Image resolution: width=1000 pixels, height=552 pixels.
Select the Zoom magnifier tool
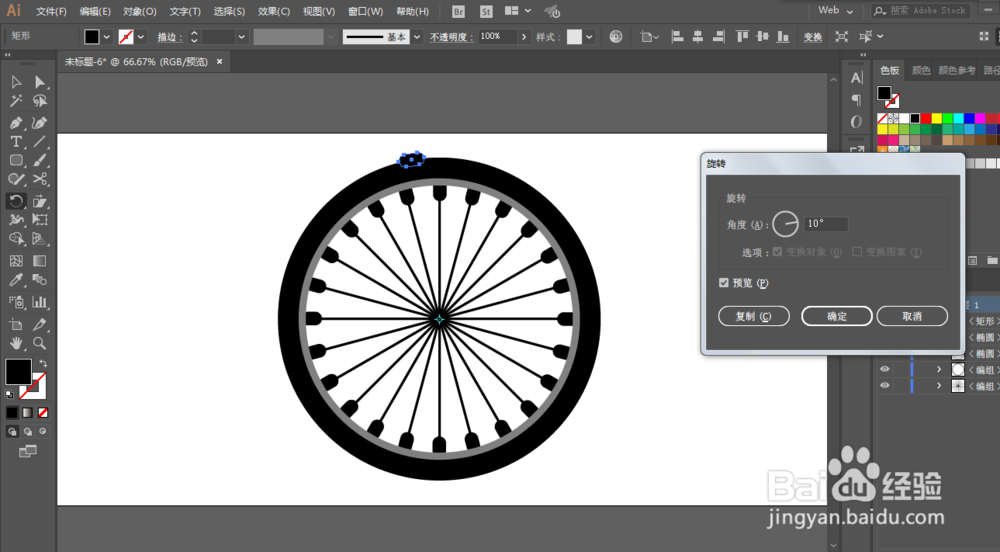(x=40, y=343)
